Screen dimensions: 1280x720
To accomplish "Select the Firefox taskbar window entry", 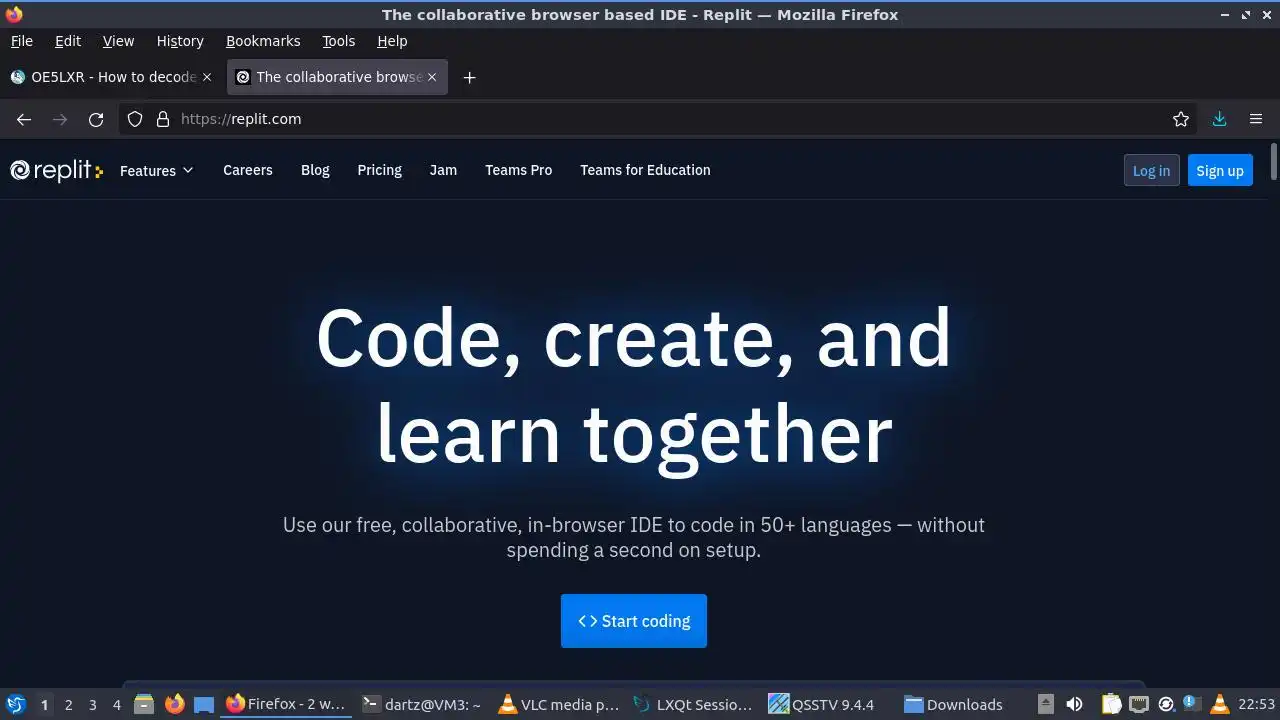I will click(x=286, y=704).
